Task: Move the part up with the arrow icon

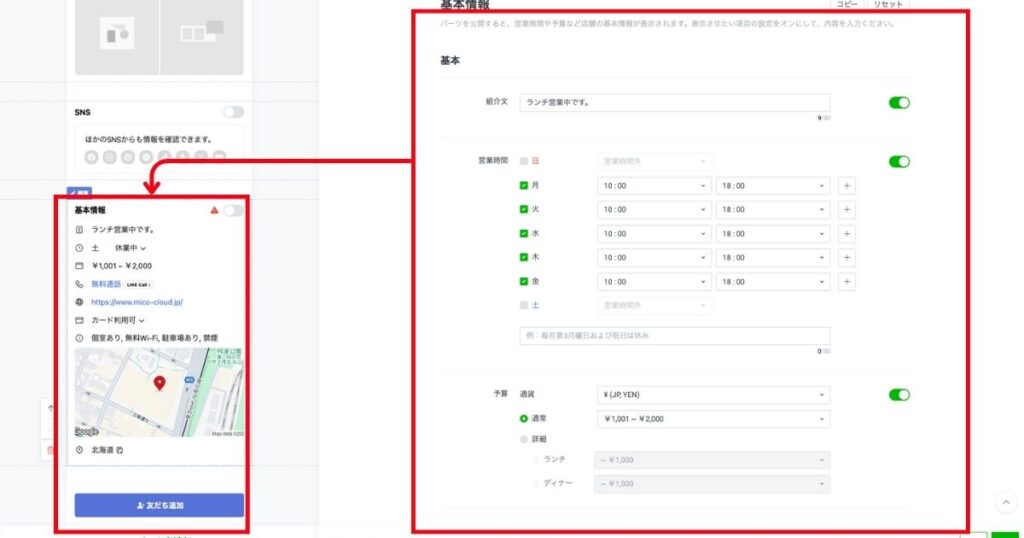Action: tap(50, 409)
